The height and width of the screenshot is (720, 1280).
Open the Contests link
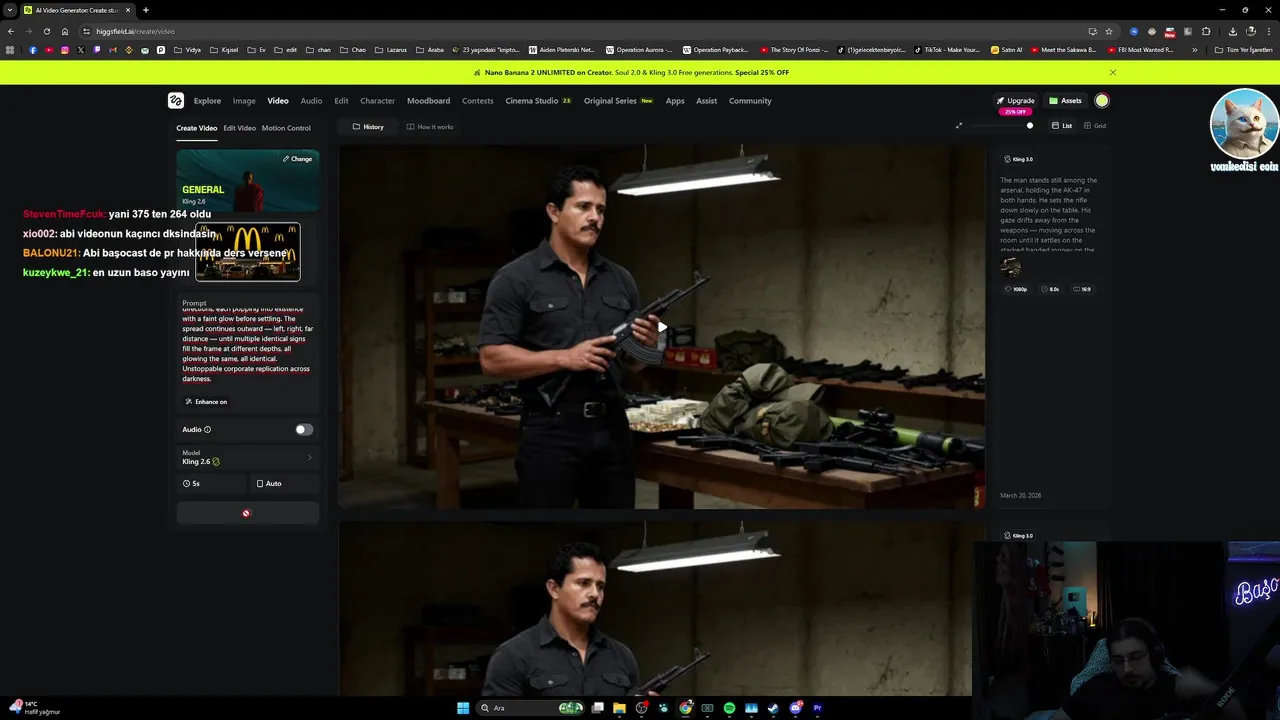(x=477, y=101)
